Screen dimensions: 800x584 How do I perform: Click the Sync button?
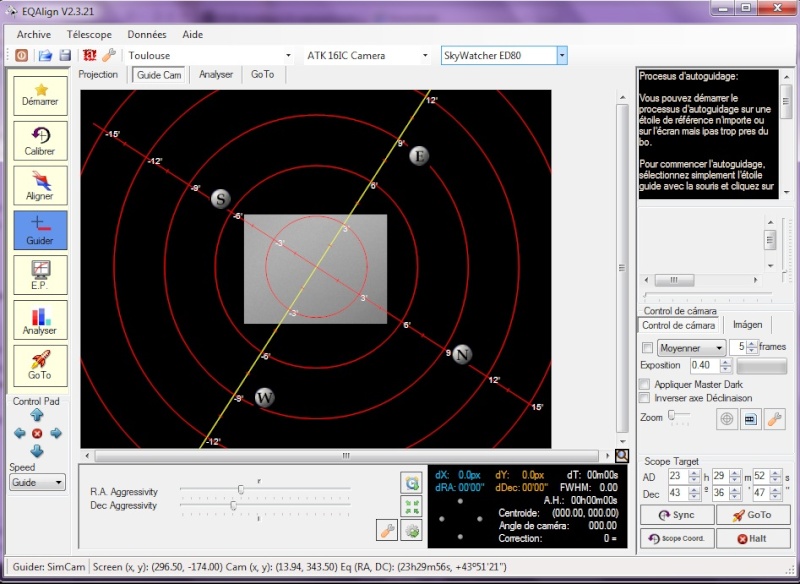coord(677,515)
